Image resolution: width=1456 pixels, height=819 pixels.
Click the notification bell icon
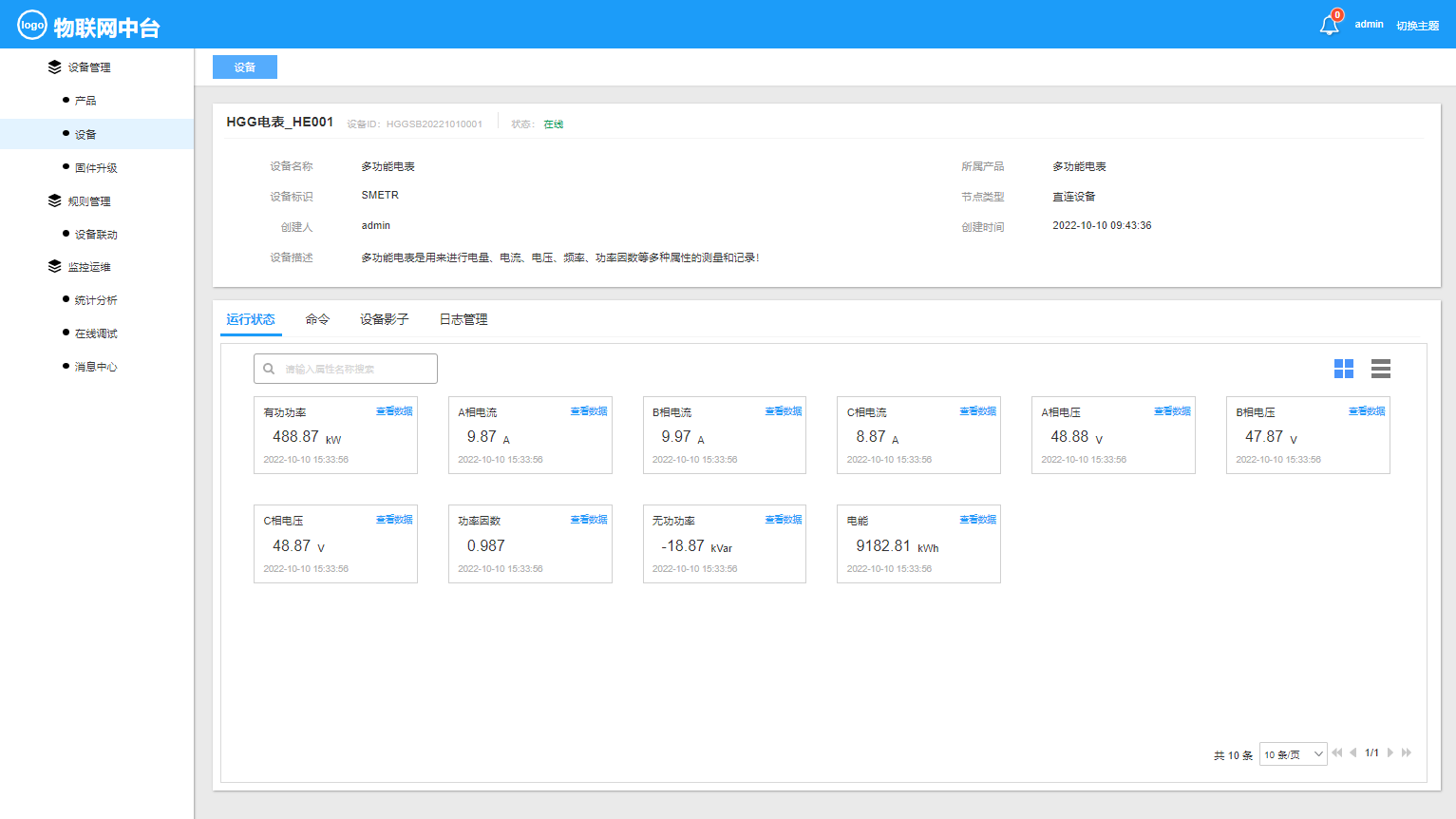pyautogui.click(x=1329, y=26)
